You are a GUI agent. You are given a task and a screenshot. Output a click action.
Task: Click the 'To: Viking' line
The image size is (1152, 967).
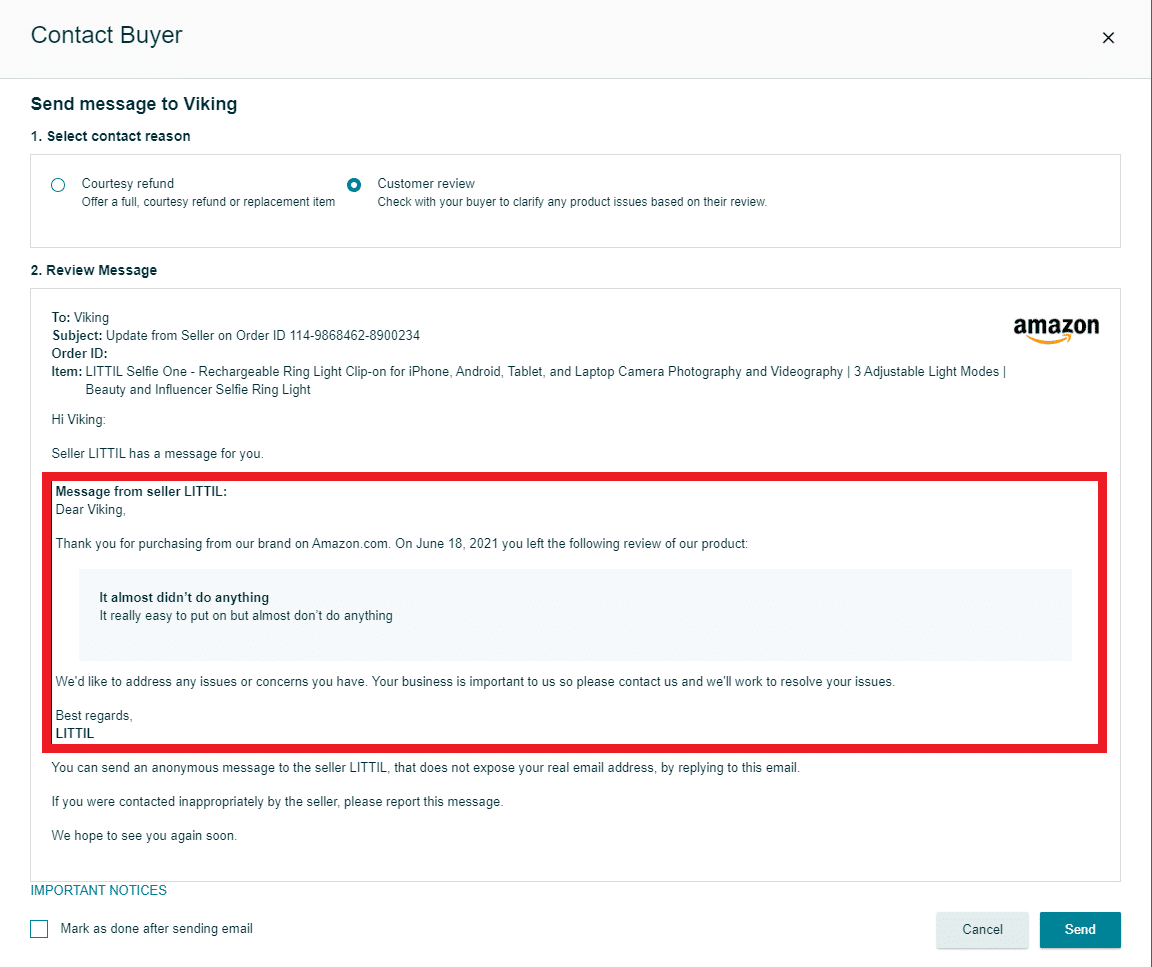pyautogui.click(x=80, y=317)
